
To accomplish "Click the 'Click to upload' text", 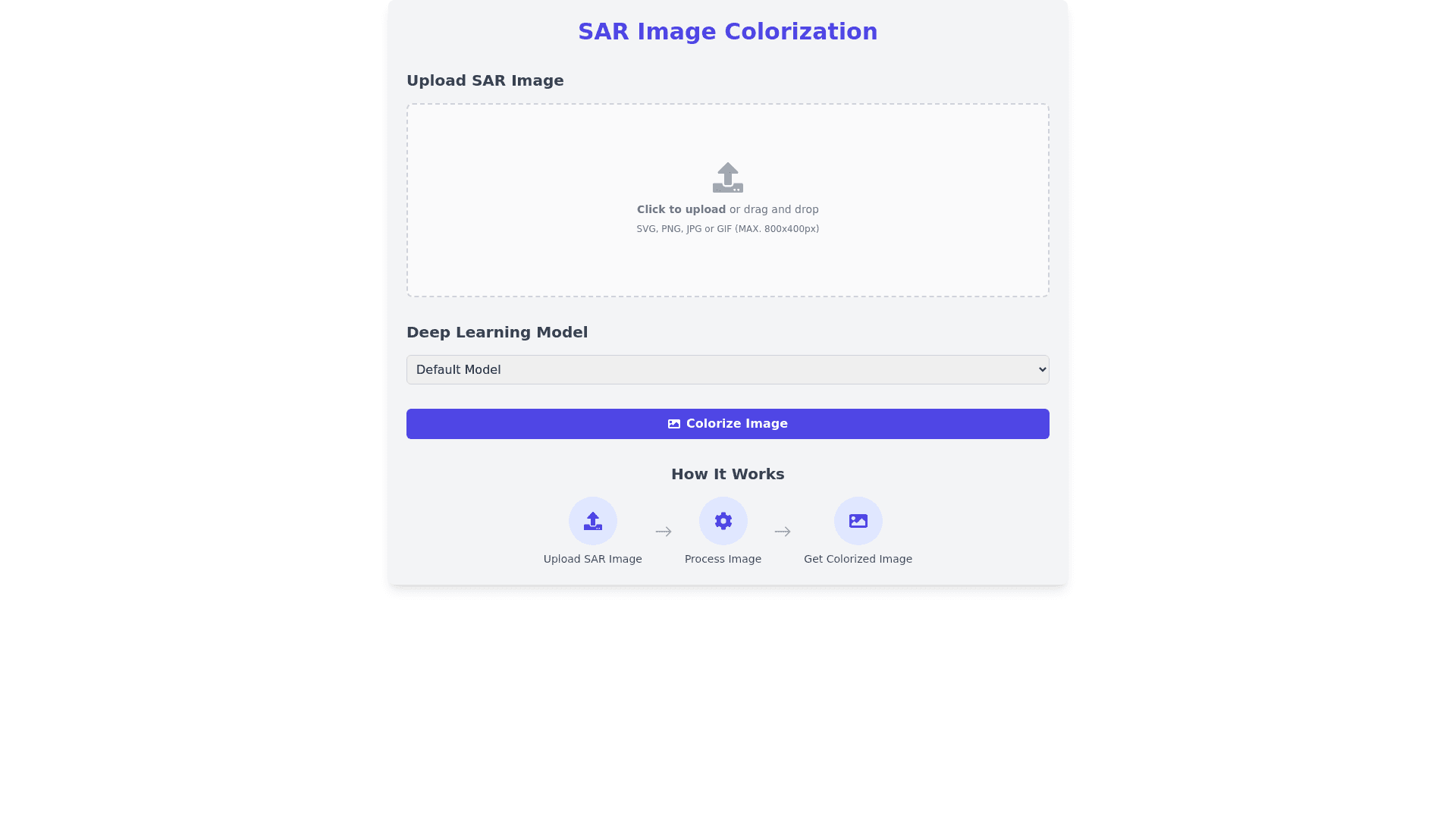I will (x=681, y=209).
